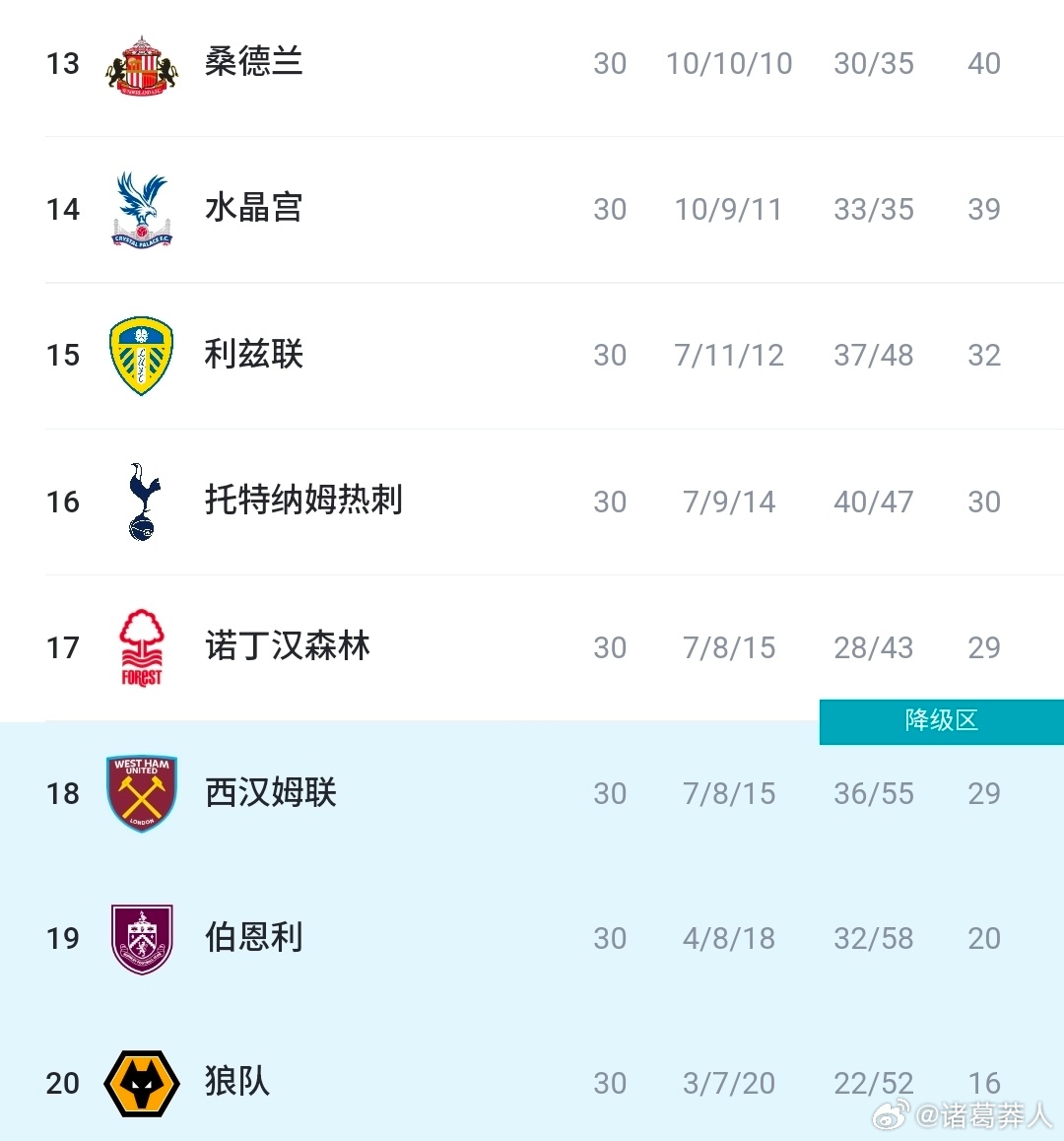
Task: Click the Tottenham Hotspur cockerel badge
Action: [x=141, y=501]
